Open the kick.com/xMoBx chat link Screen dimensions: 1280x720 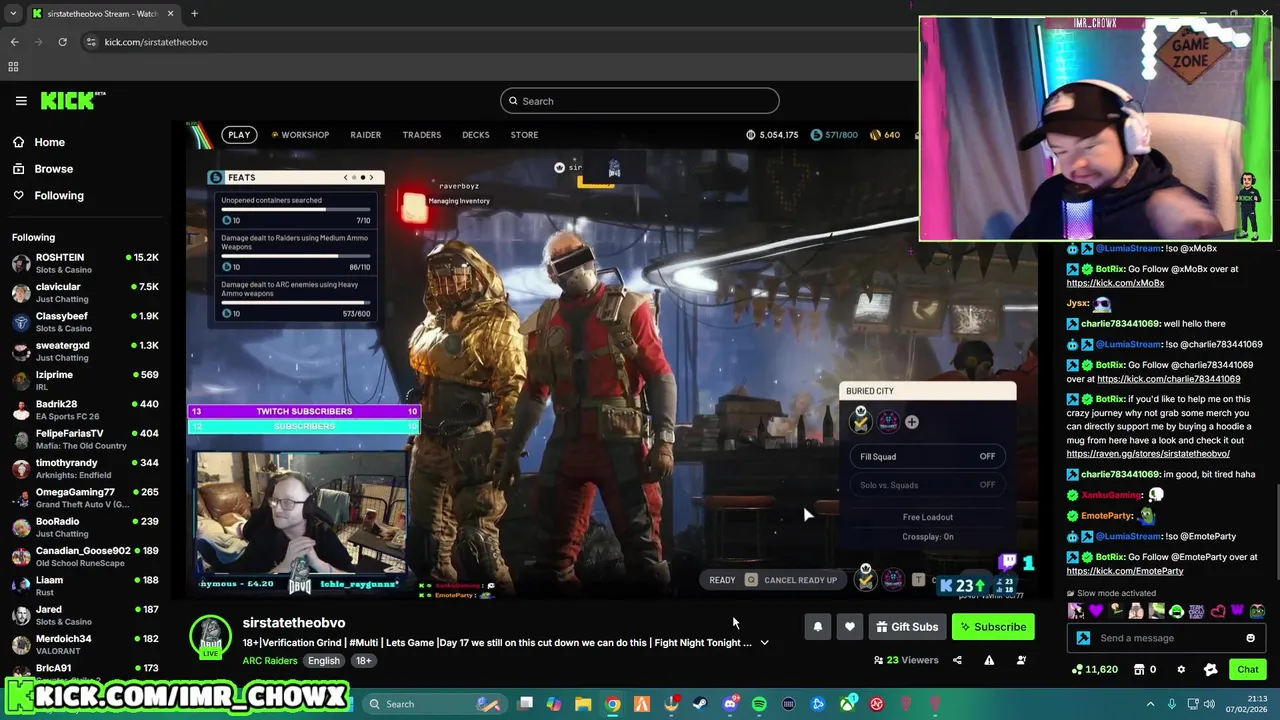tap(1115, 283)
